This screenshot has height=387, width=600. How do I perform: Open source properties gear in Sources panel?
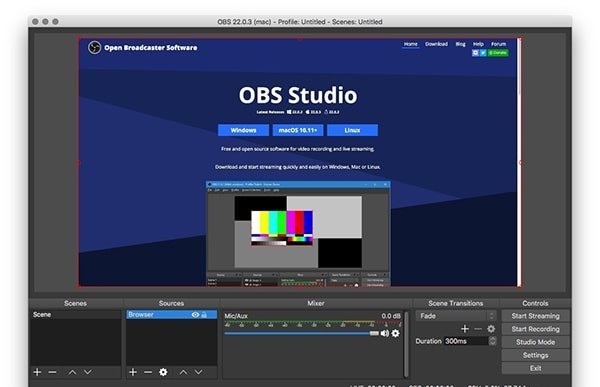click(163, 372)
